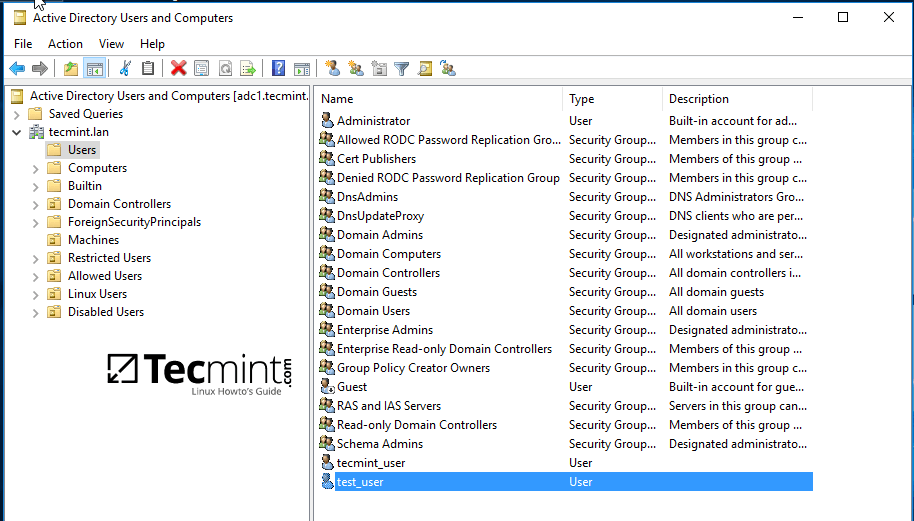Collapse the tecmint.lan domain node
Viewport: 914px width, 521px height.
point(17,132)
